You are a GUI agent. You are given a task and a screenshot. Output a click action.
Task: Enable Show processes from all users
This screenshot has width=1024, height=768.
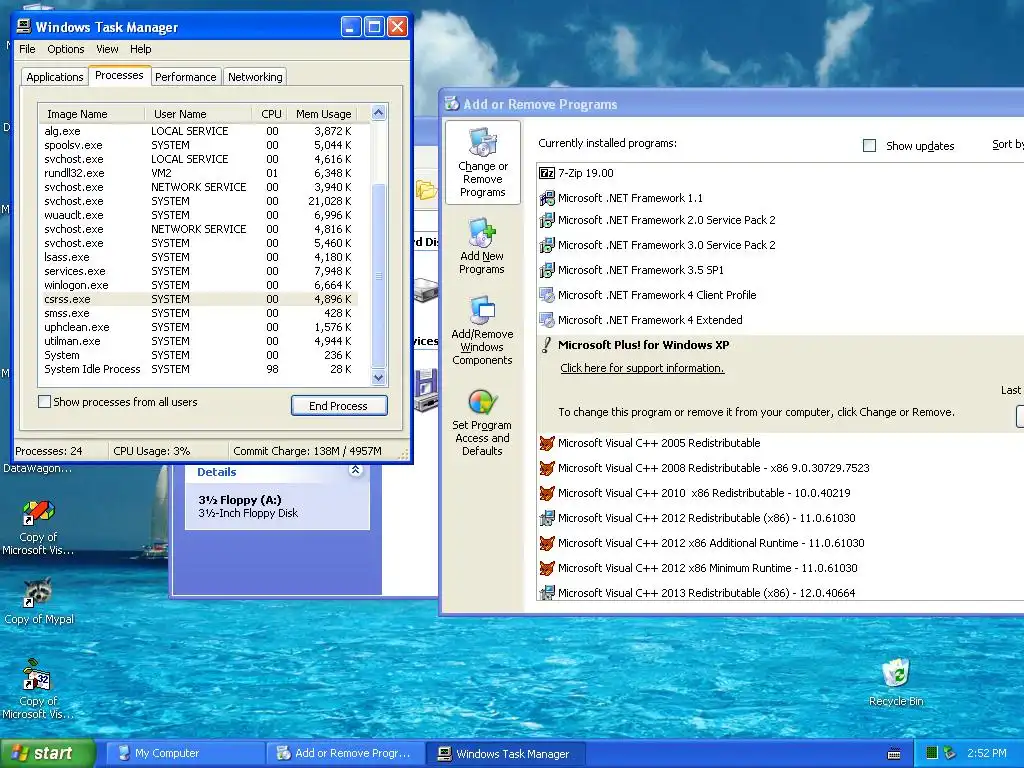(x=44, y=402)
